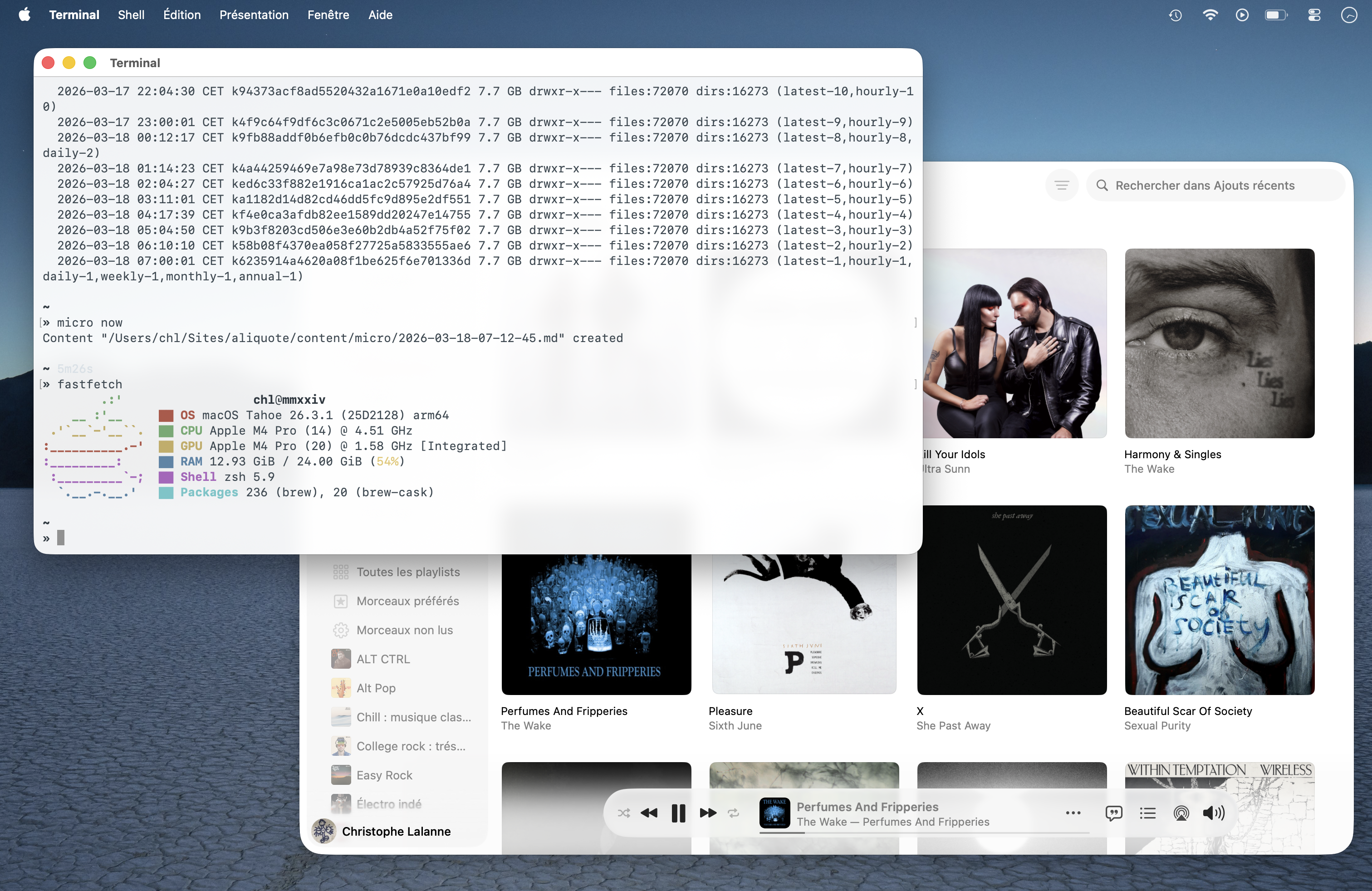Open the lyrics panel icon
The height and width of the screenshot is (891, 1372).
(1113, 813)
